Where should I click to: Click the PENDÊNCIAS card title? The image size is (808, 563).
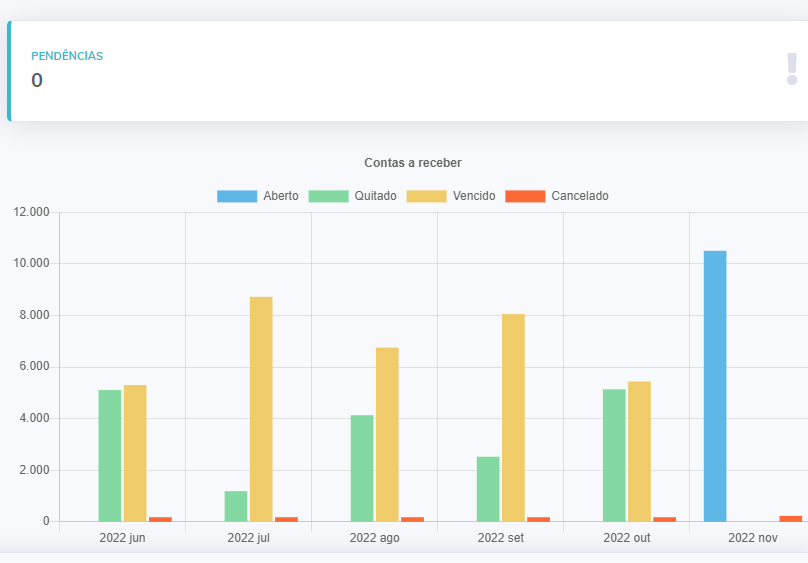tap(67, 56)
